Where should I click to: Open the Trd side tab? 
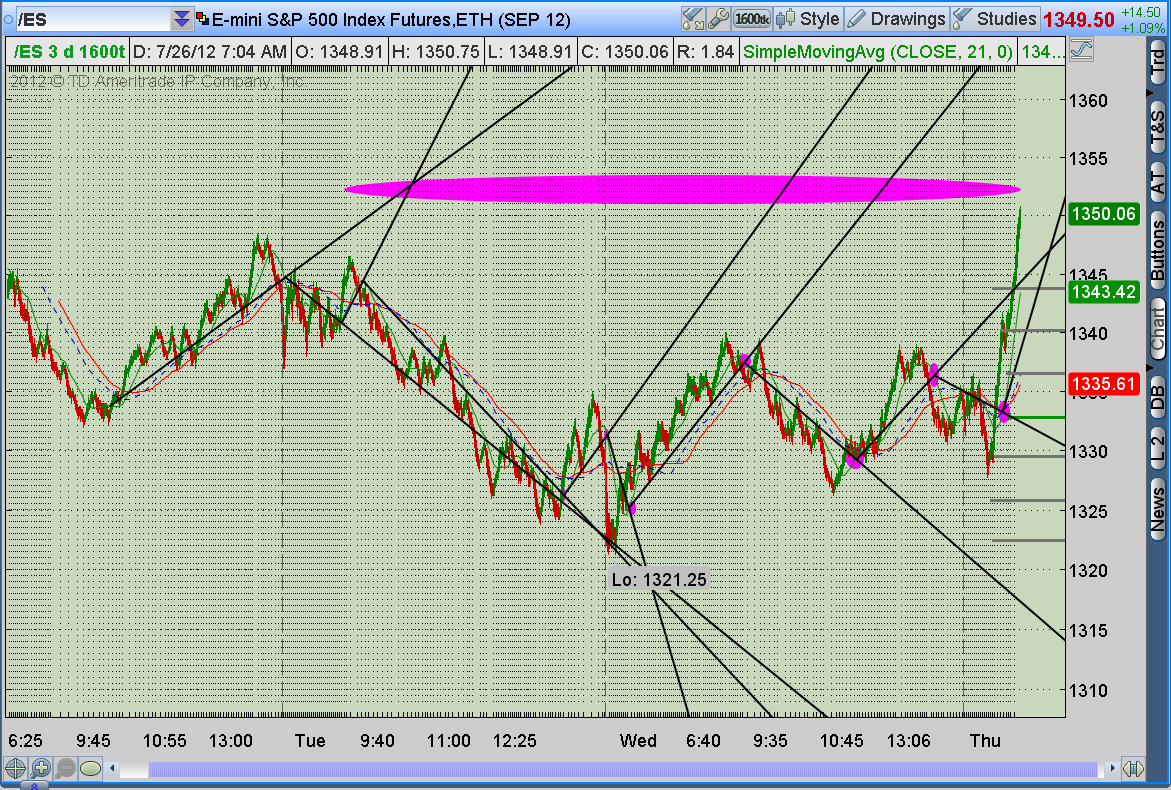1157,62
